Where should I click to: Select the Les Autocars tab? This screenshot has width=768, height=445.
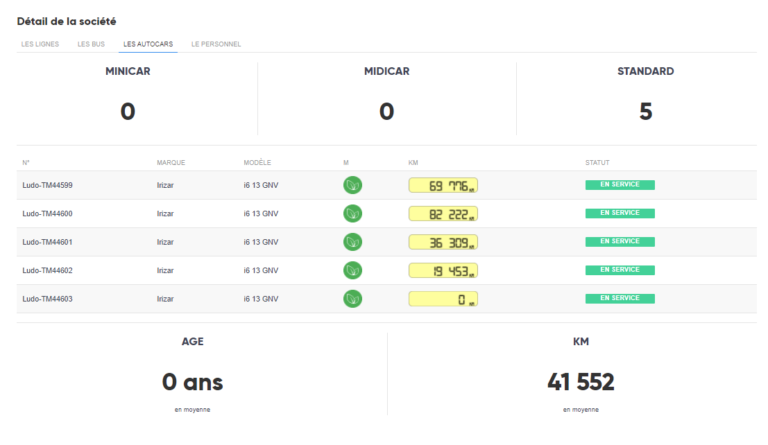tap(148, 44)
